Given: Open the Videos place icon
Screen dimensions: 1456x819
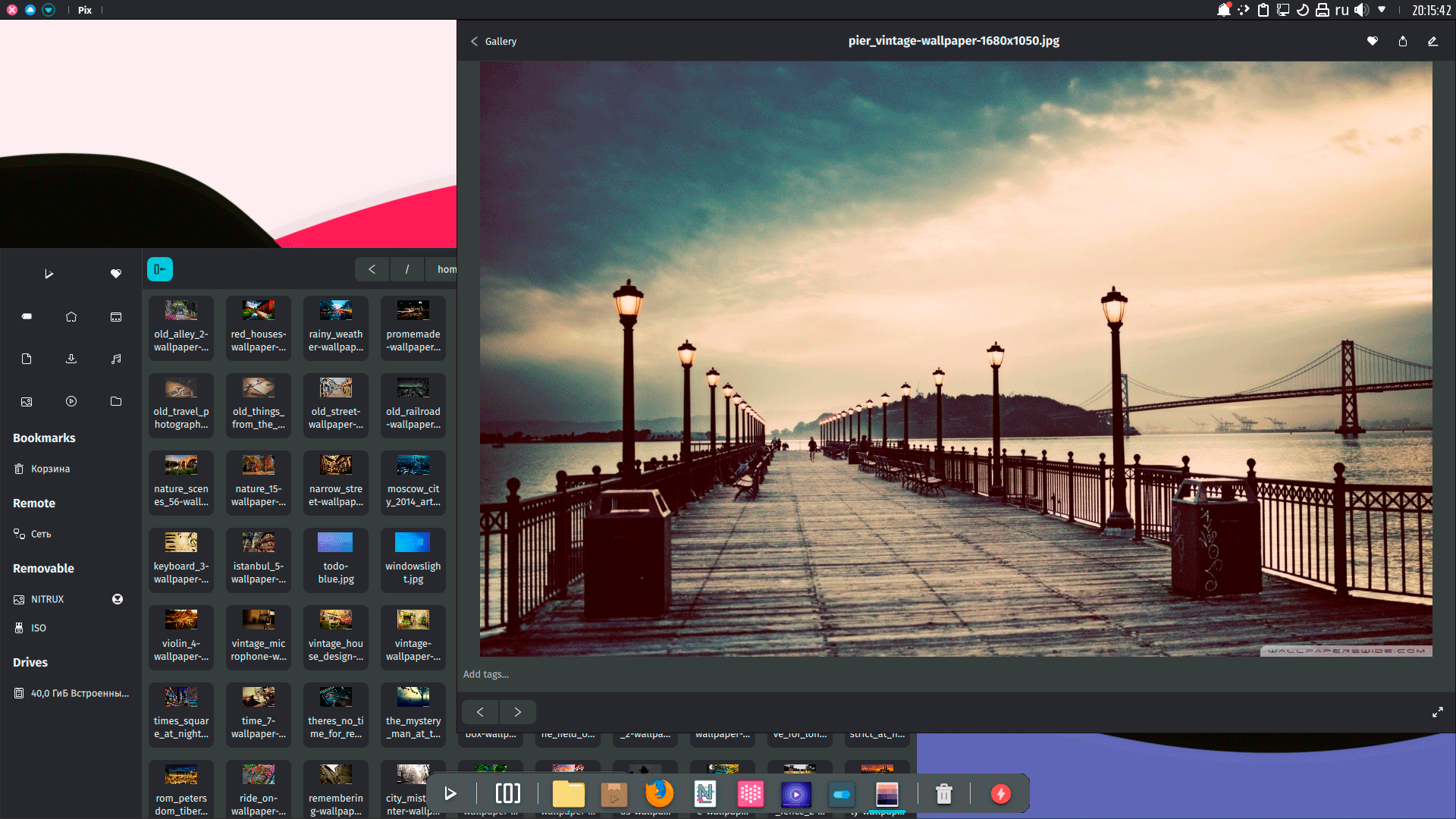Looking at the screenshot, I should [71, 401].
